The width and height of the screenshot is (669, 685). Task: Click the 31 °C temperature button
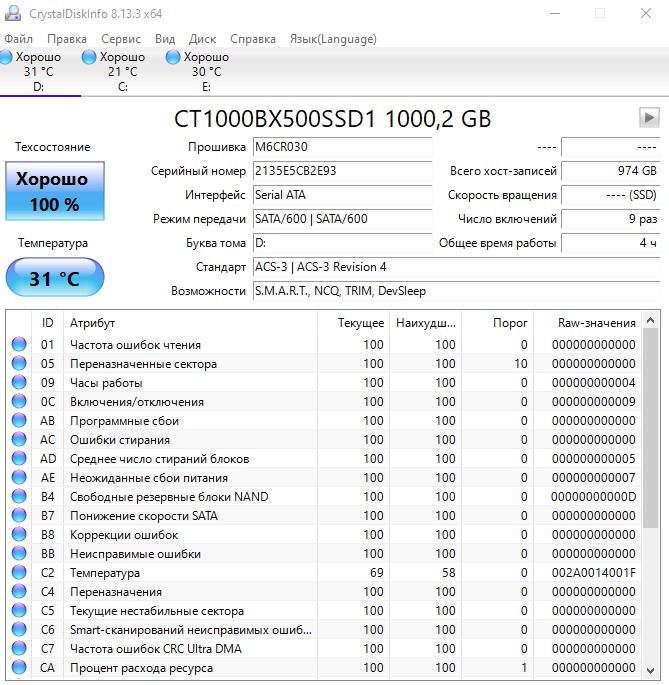click(55, 277)
